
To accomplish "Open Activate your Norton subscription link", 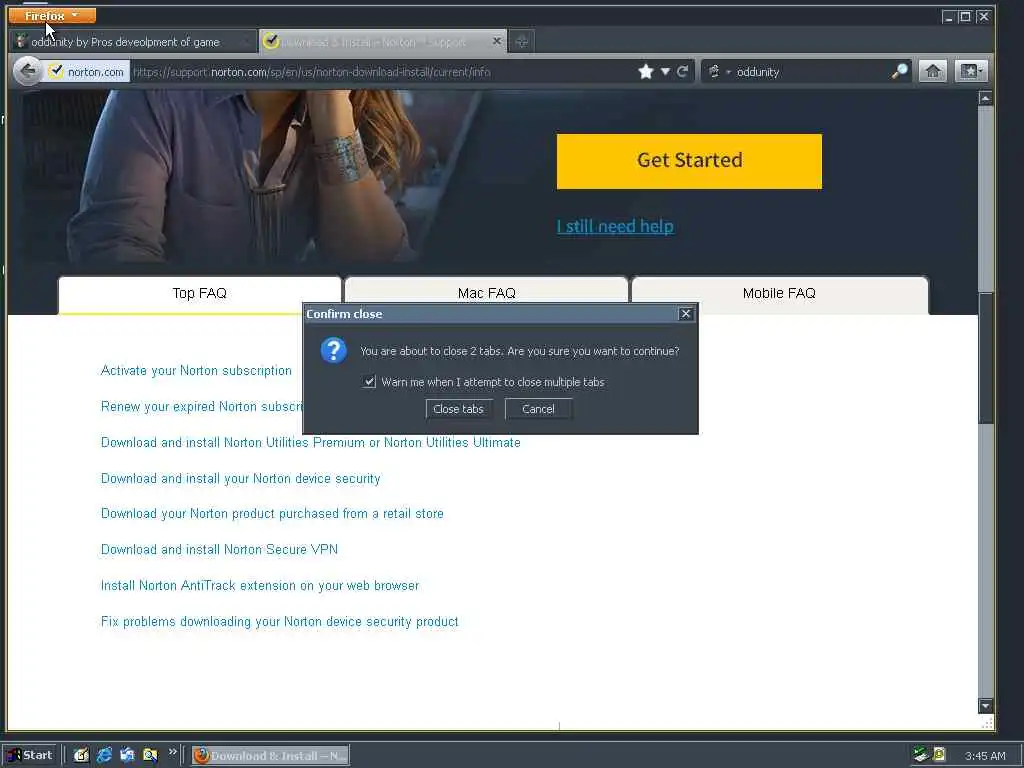I will tap(196, 371).
